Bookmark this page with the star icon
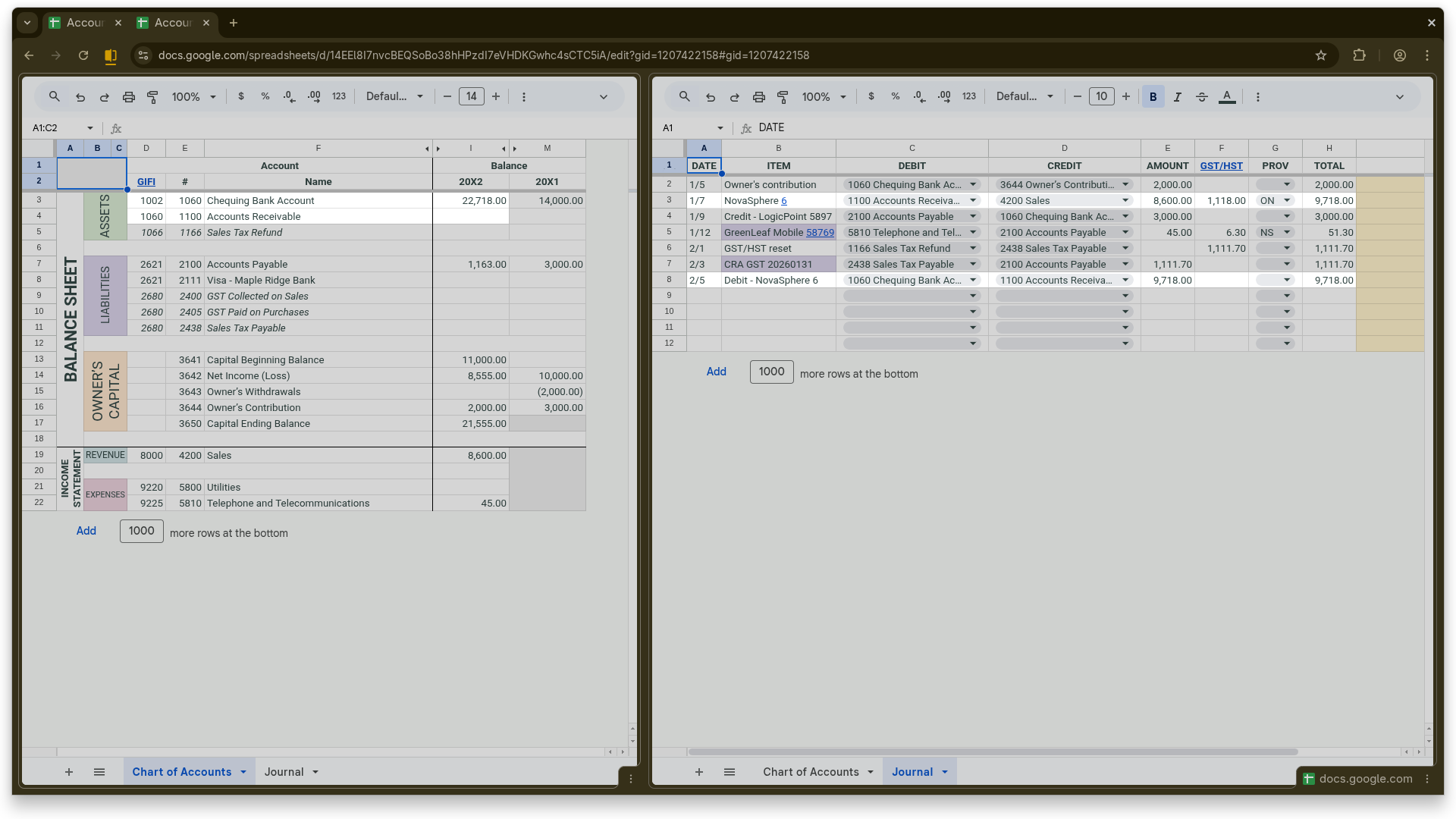 pyautogui.click(x=1321, y=55)
